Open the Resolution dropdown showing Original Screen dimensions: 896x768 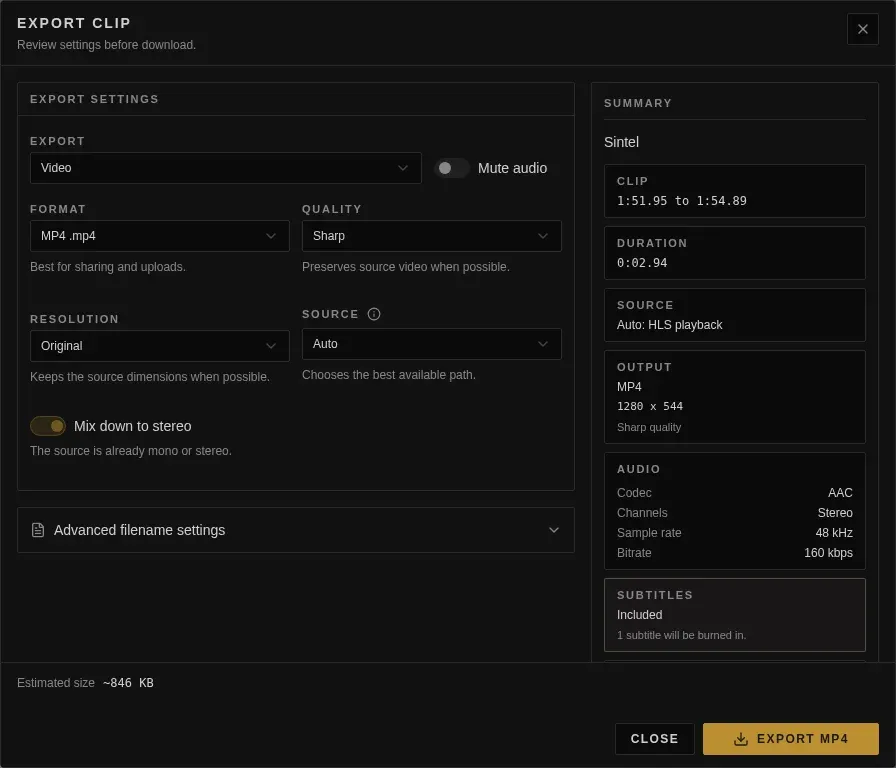point(159,346)
